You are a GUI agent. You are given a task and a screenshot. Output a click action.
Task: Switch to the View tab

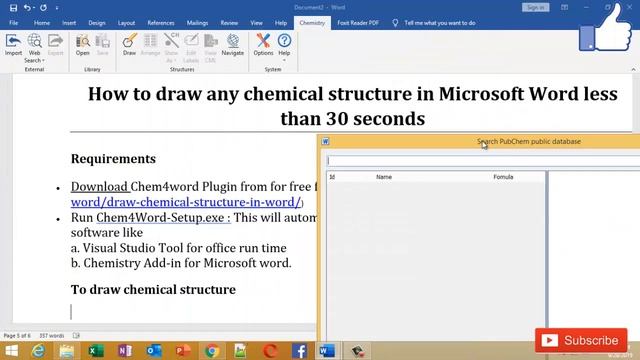(256, 23)
